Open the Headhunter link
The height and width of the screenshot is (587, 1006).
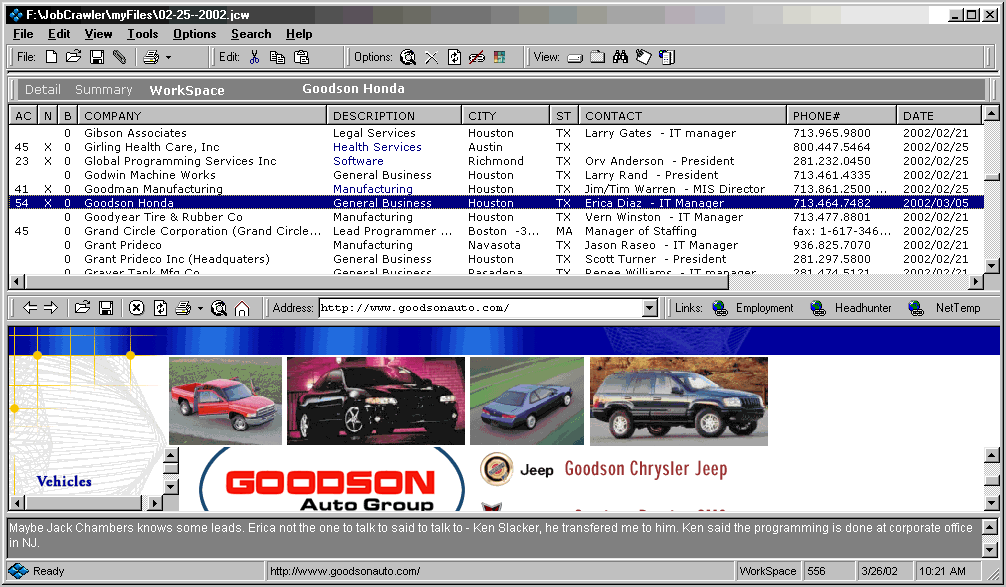tap(851, 308)
